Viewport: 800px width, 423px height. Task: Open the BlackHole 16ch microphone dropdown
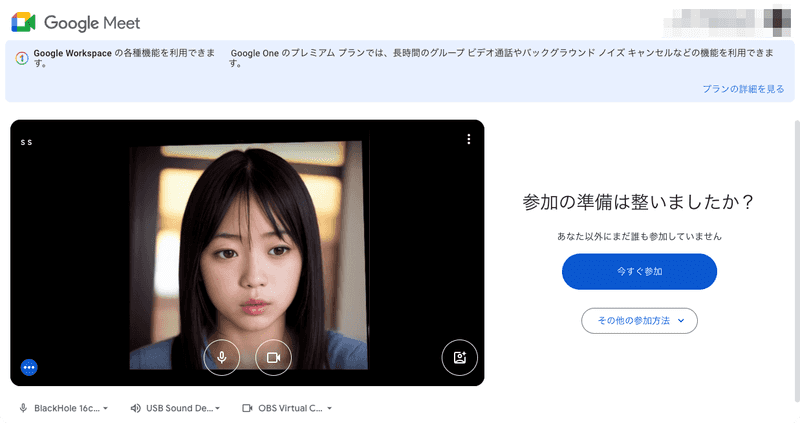pyautogui.click(x=64, y=408)
